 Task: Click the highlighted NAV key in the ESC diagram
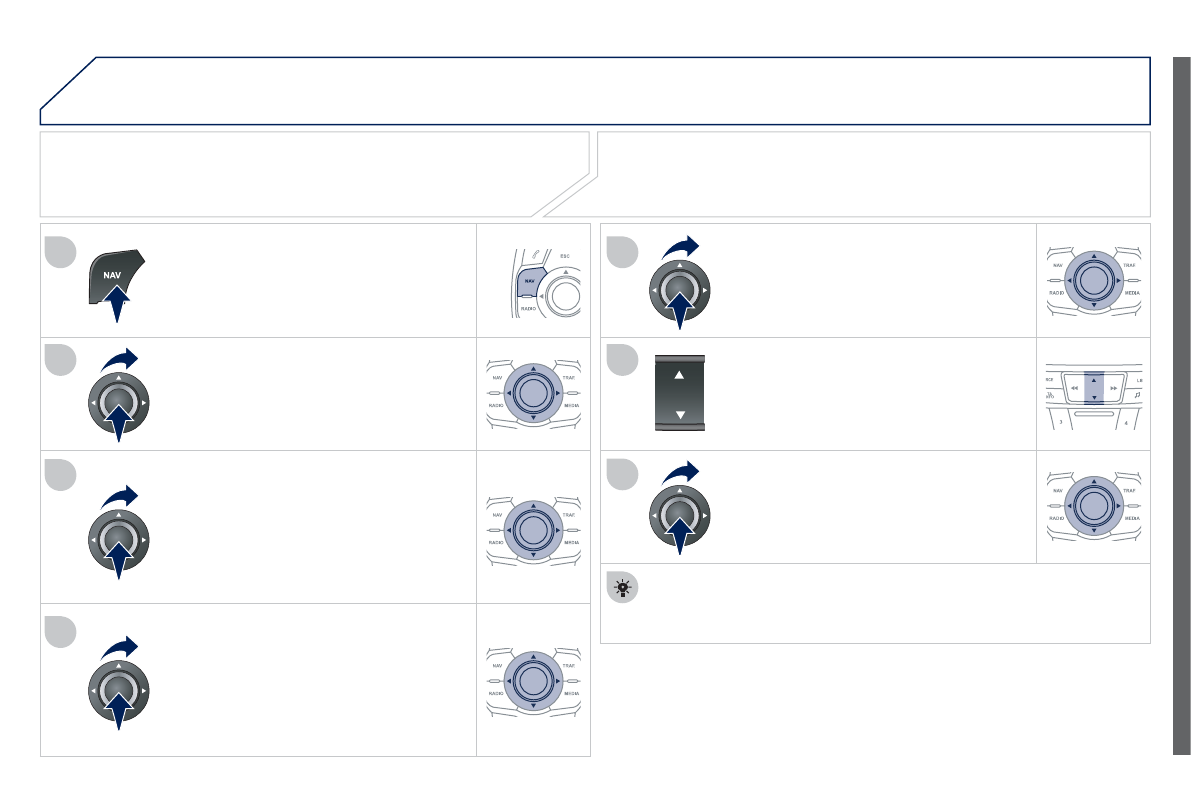[x=529, y=283]
